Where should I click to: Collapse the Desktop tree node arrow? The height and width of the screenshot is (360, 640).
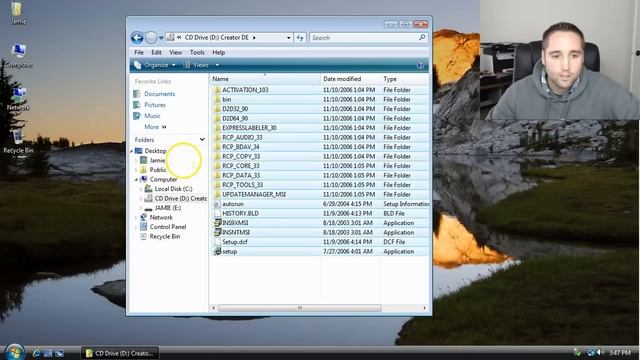[x=131, y=151]
